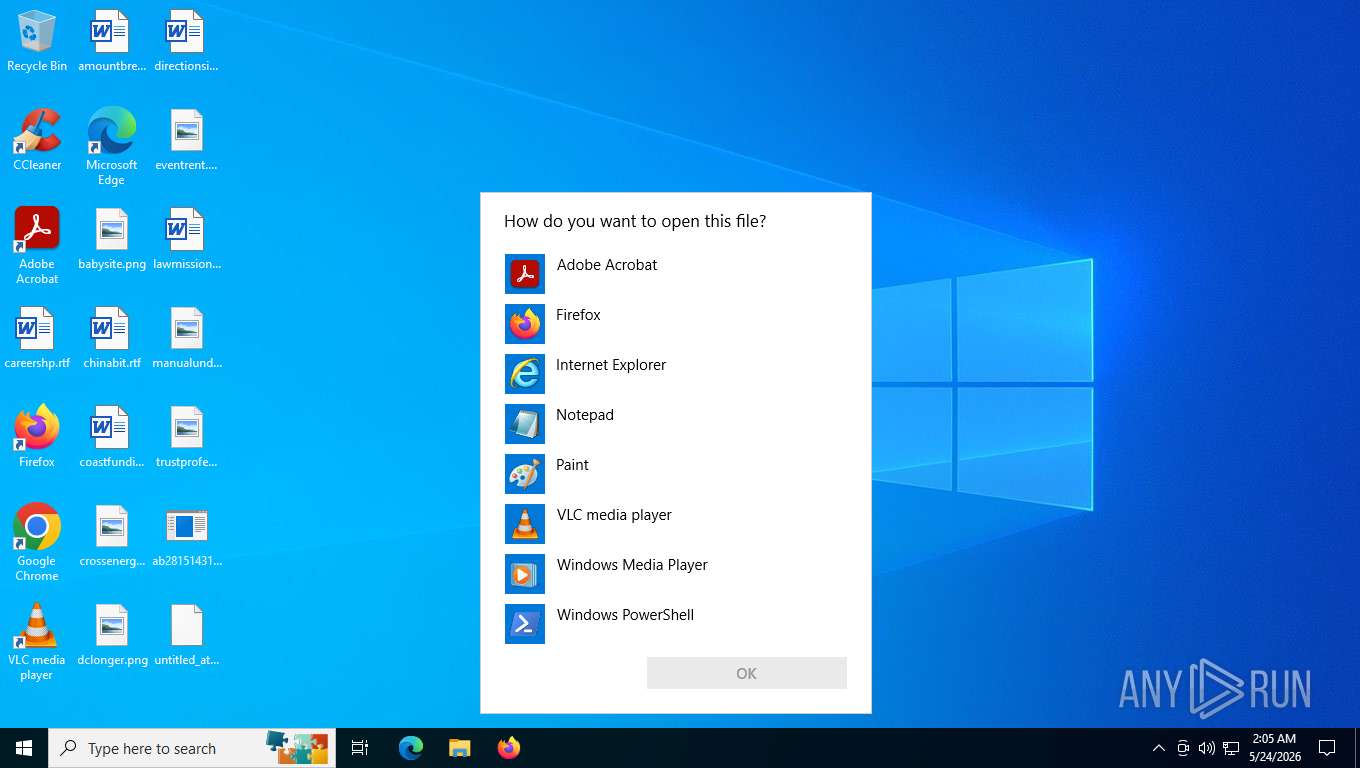Screen dimensions: 1360x768
Task: Select the Google Chrome desktop shortcut
Action: (x=37, y=542)
